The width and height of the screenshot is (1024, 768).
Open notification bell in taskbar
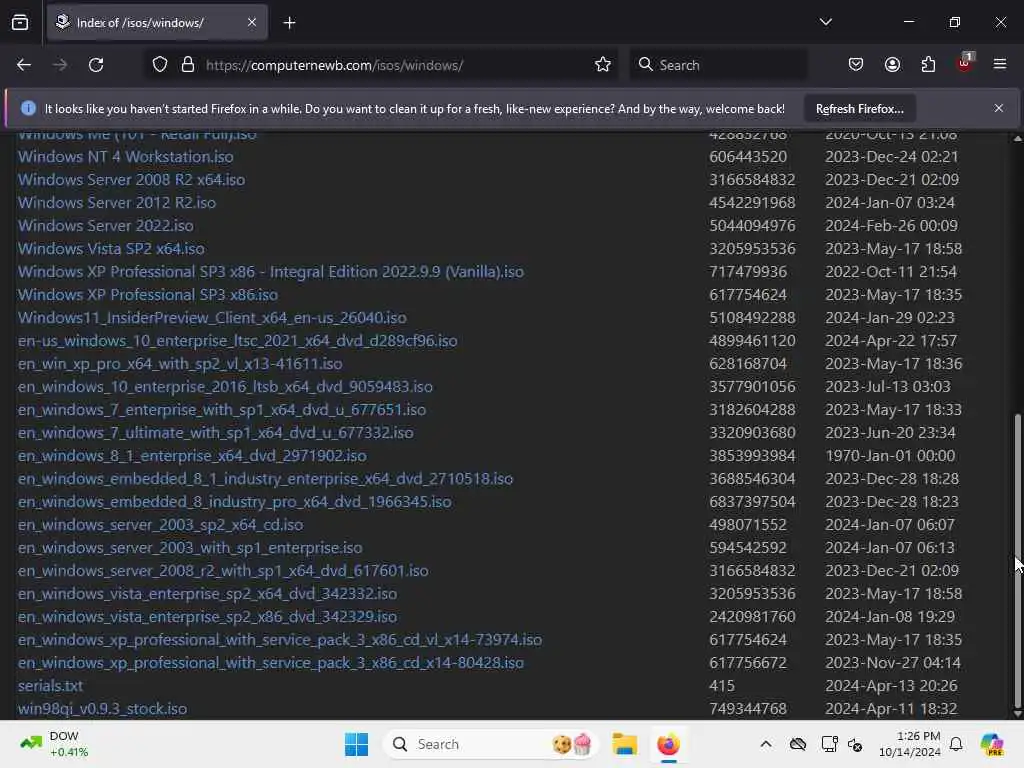coord(956,744)
